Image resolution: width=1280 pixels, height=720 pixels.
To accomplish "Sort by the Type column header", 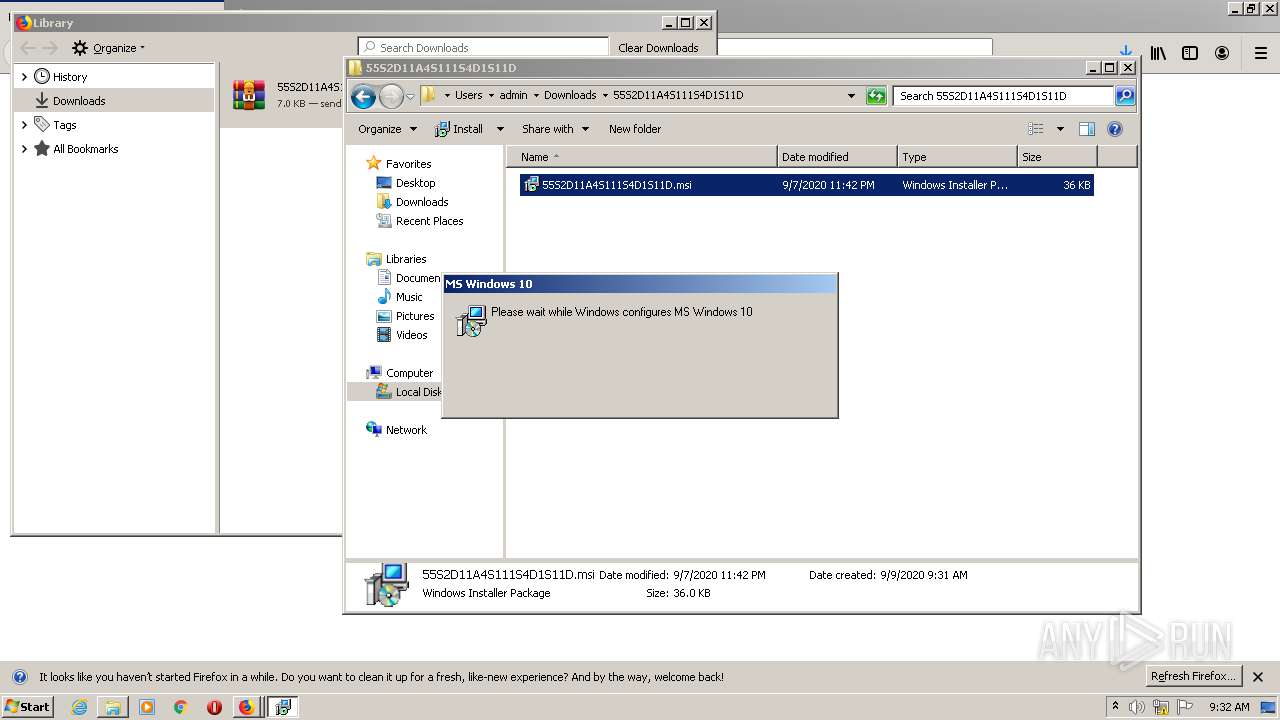I will pos(957,157).
